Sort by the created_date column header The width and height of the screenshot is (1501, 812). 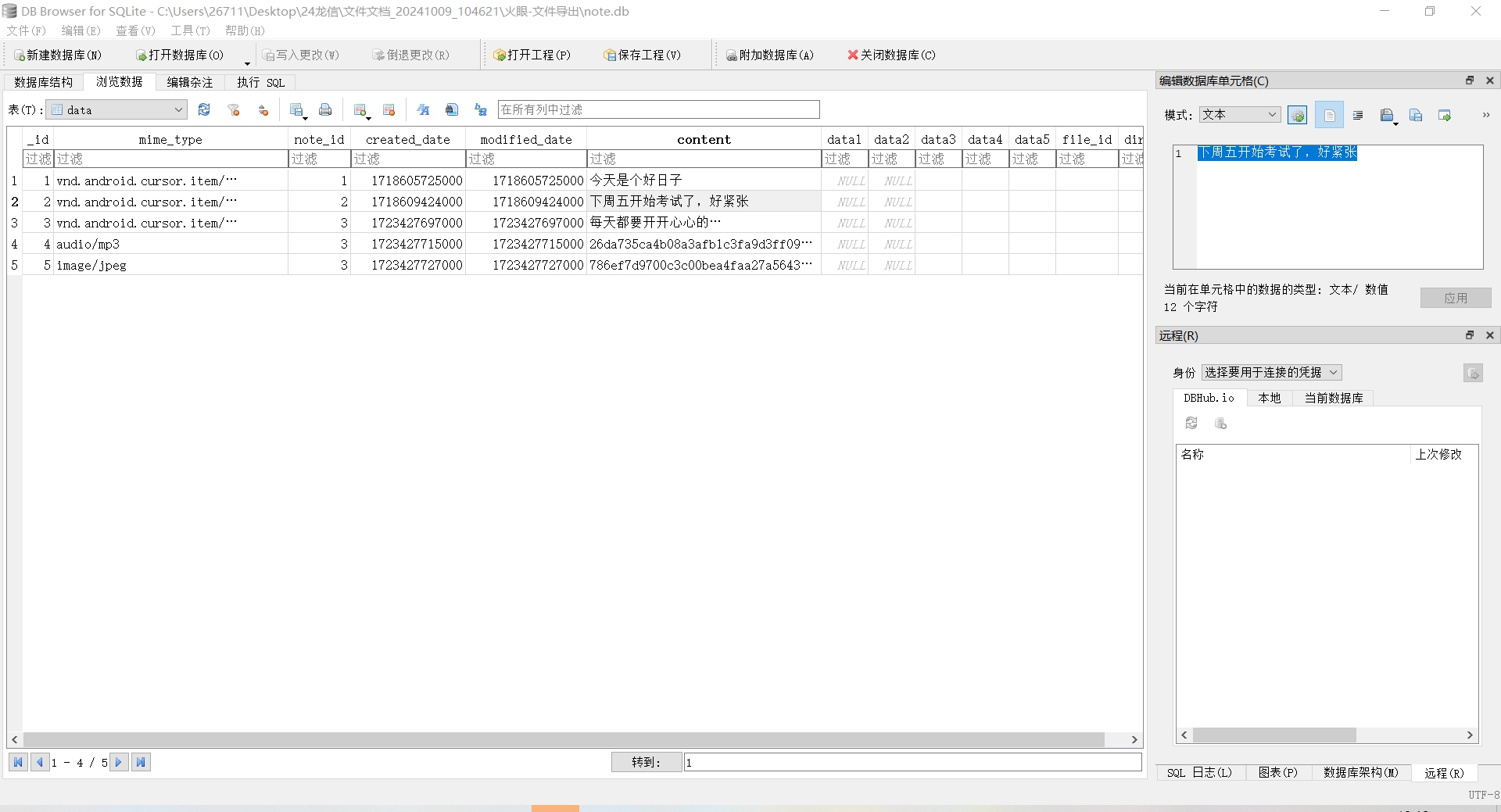tap(408, 139)
